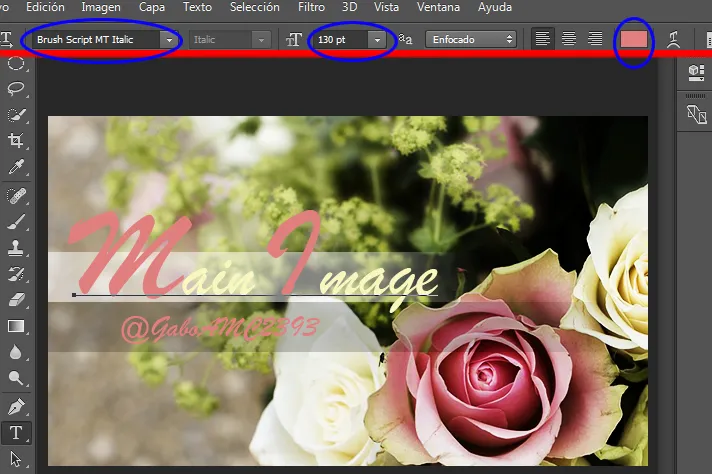Open the 130 pt font size dropdown

point(377,40)
